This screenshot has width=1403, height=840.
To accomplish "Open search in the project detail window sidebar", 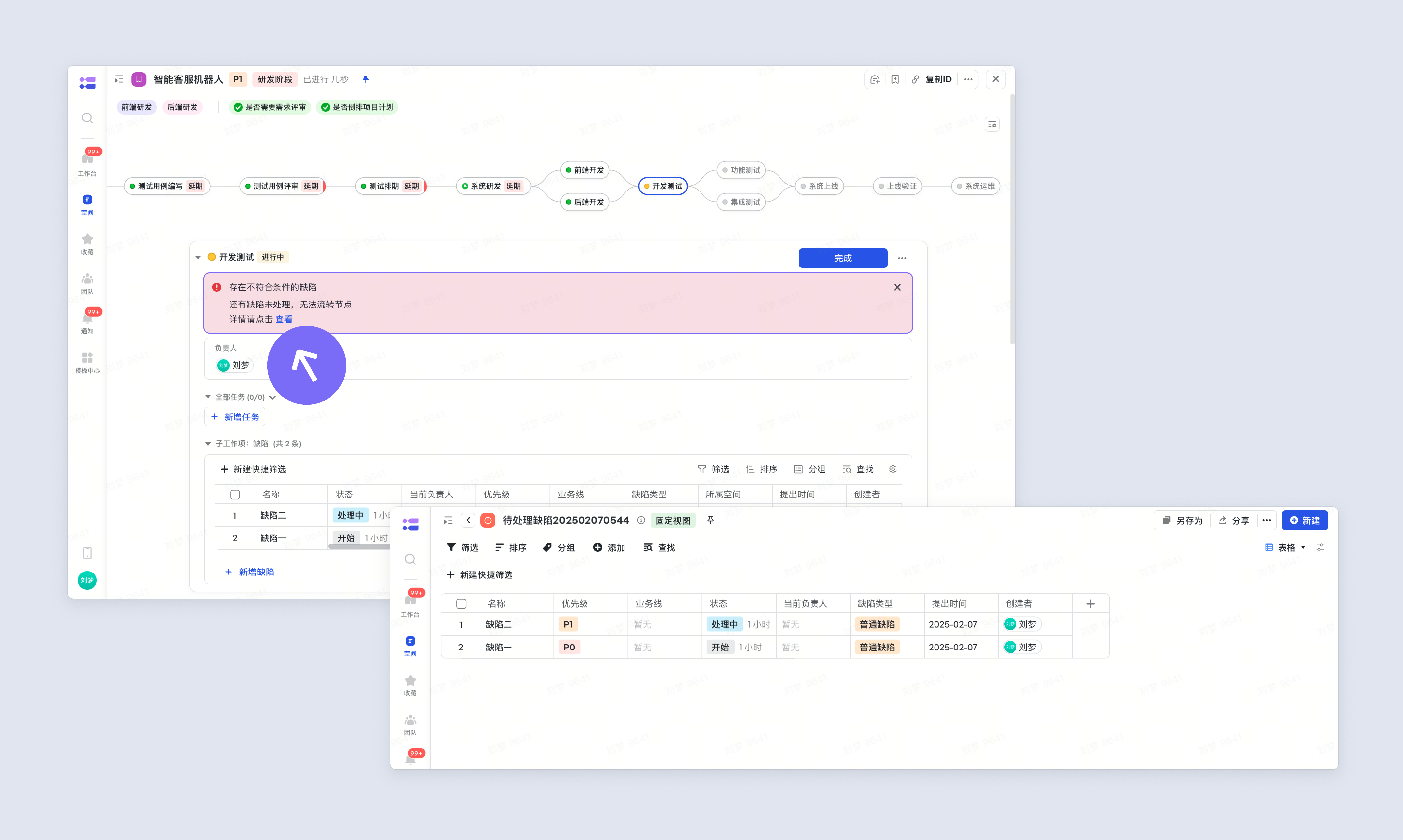I will pyautogui.click(x=87, y=118).
